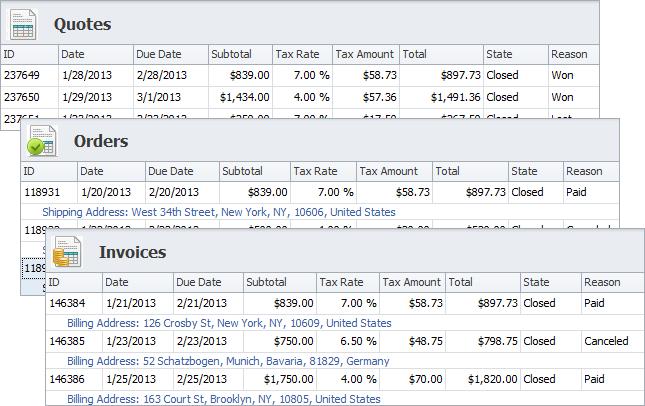Click the Invoices panel coins icon

(66, 252)
